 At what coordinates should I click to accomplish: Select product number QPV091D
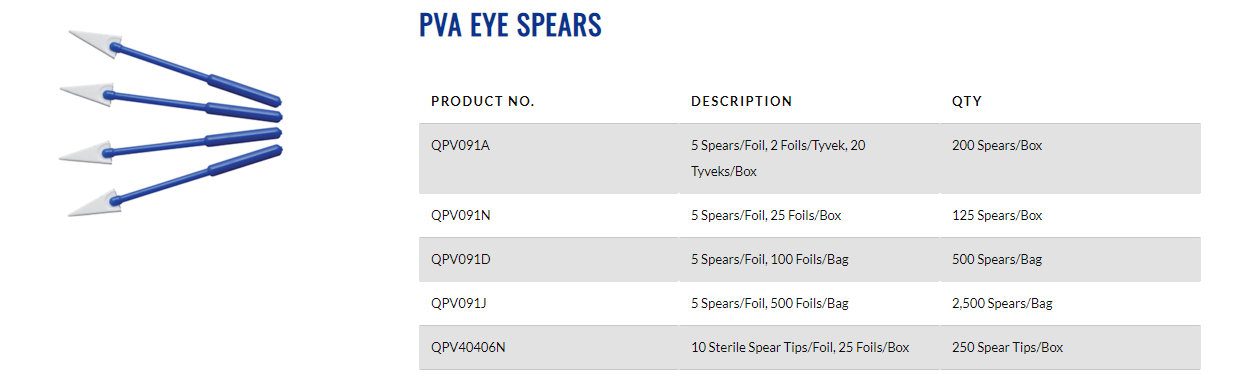[461, 259]
